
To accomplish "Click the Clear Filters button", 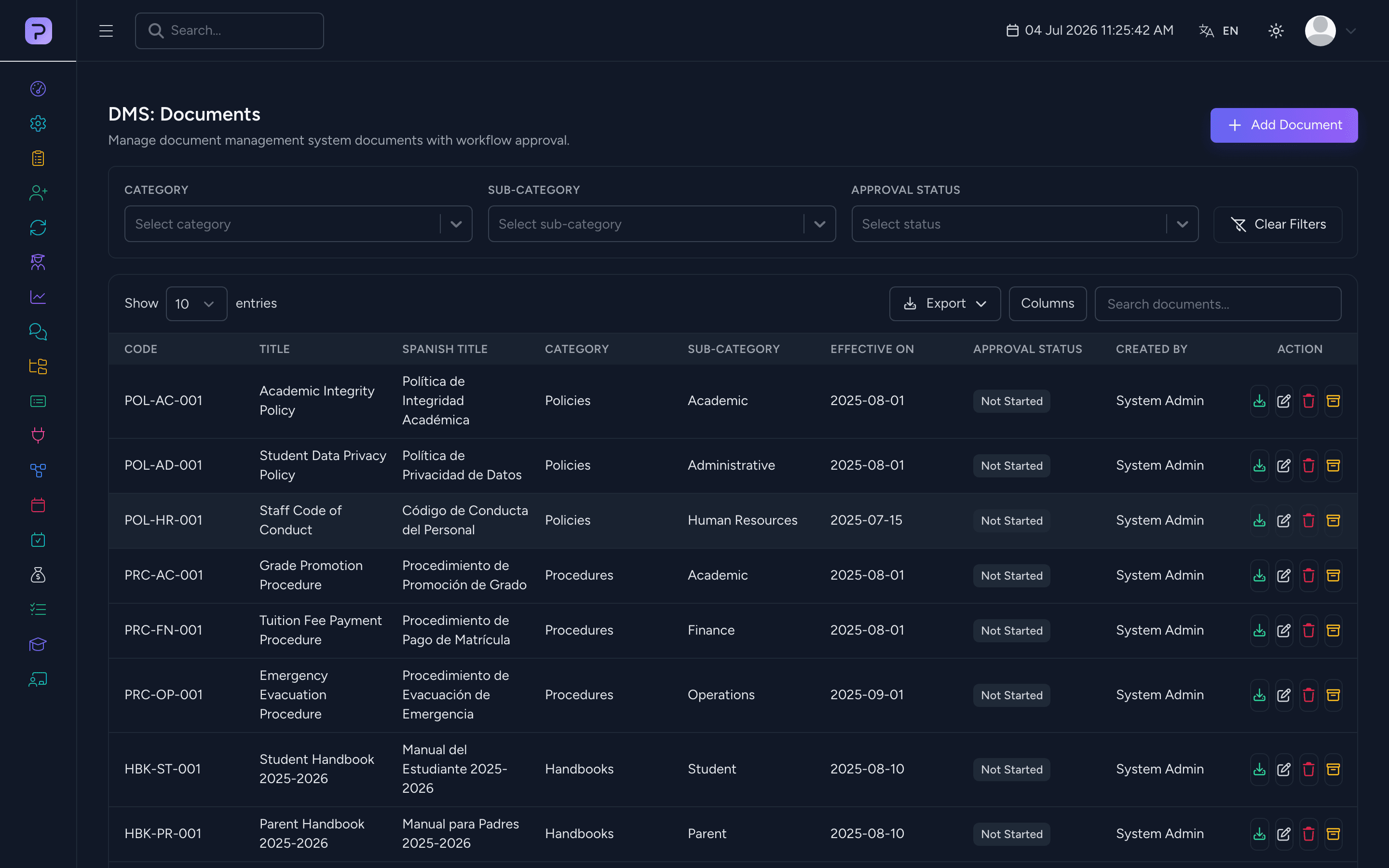I will tap(1278, 224).
